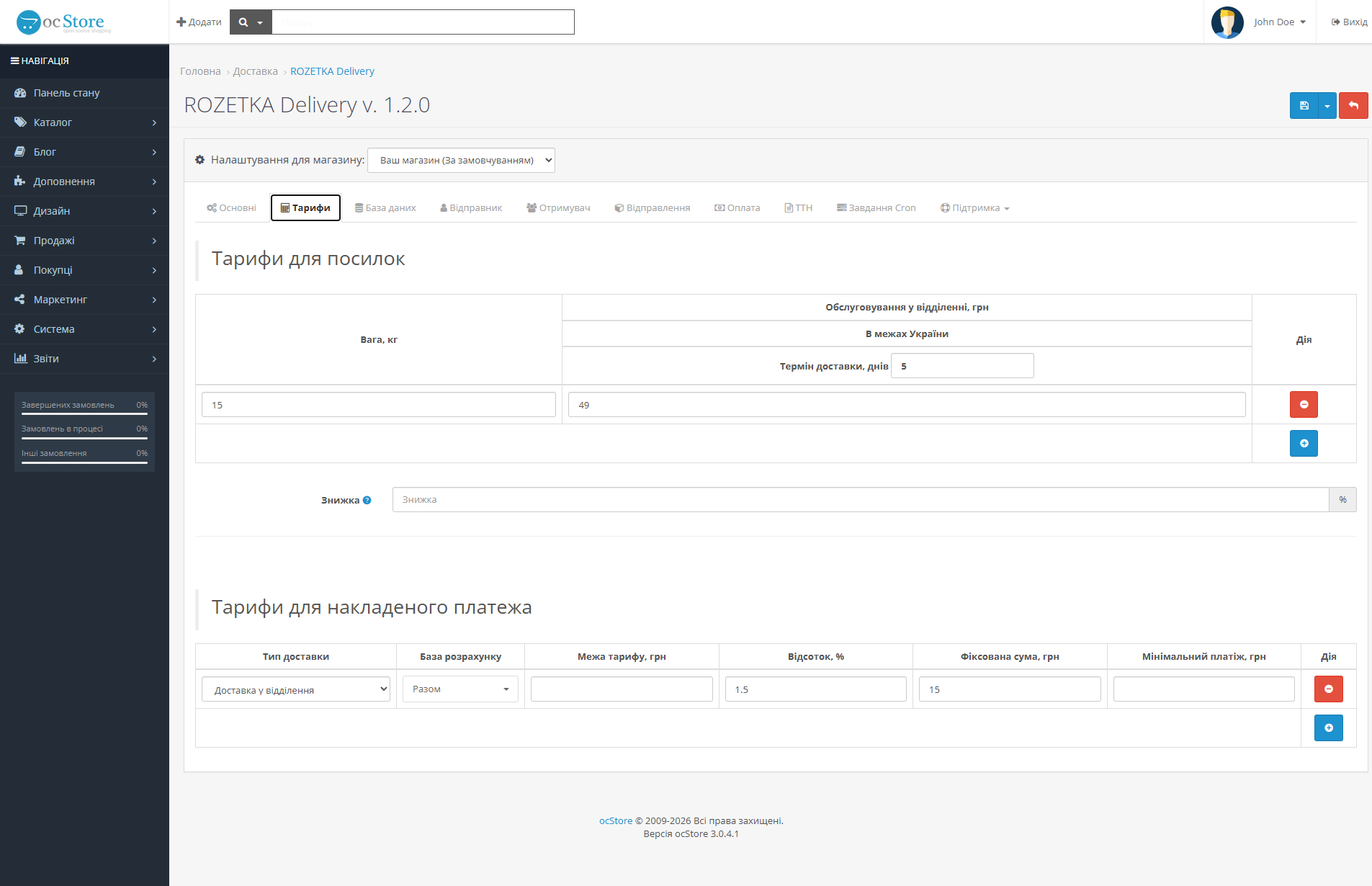Go to Доставка breadcrumb
This screenshot has width=1372, height=886.
[x=256, y=71]
